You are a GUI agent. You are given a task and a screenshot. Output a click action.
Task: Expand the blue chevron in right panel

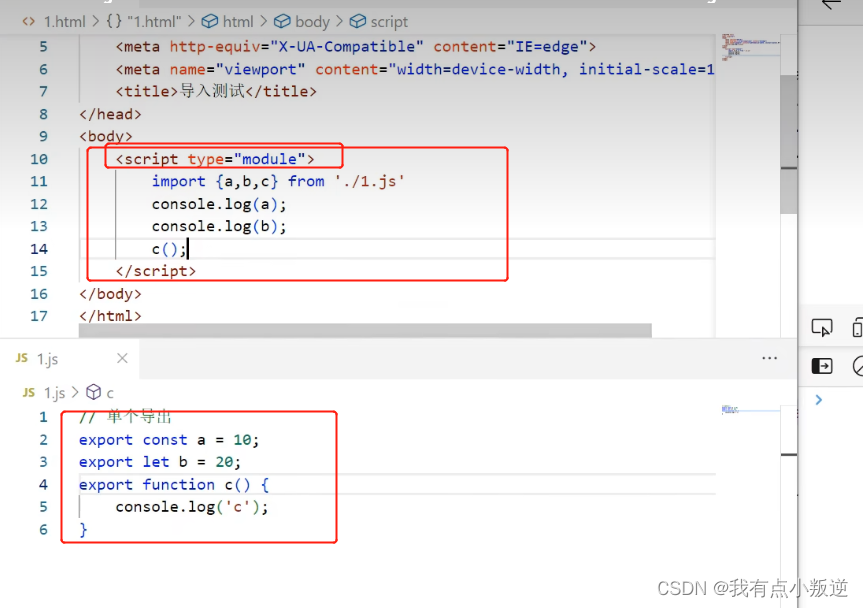818,400
